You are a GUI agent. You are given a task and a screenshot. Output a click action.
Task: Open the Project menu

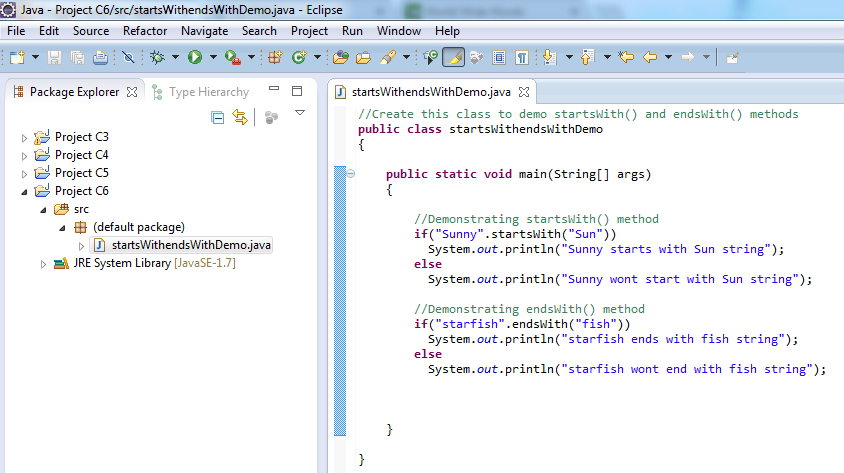click(x=309, y=31)
